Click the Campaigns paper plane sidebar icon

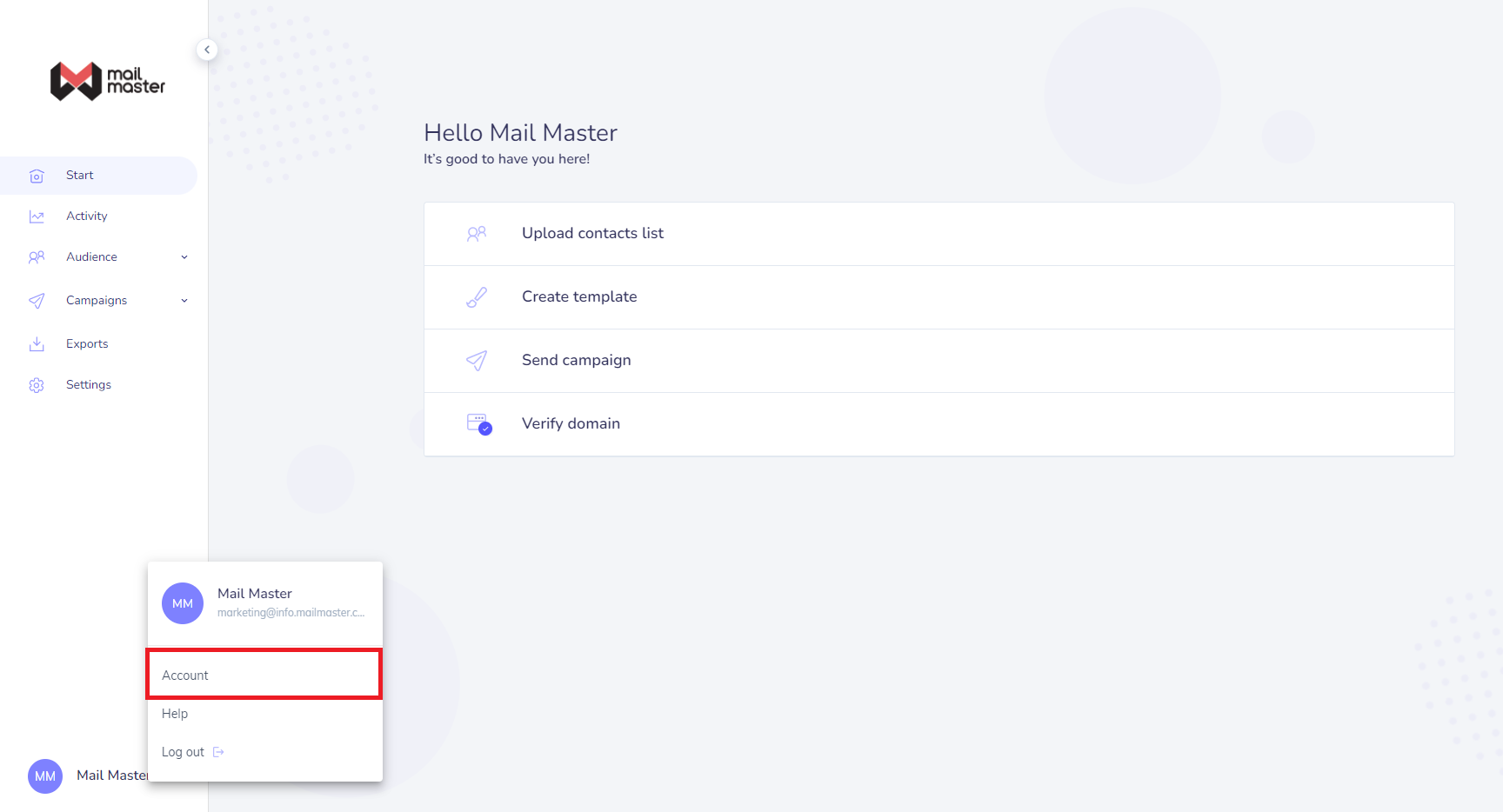37,301
